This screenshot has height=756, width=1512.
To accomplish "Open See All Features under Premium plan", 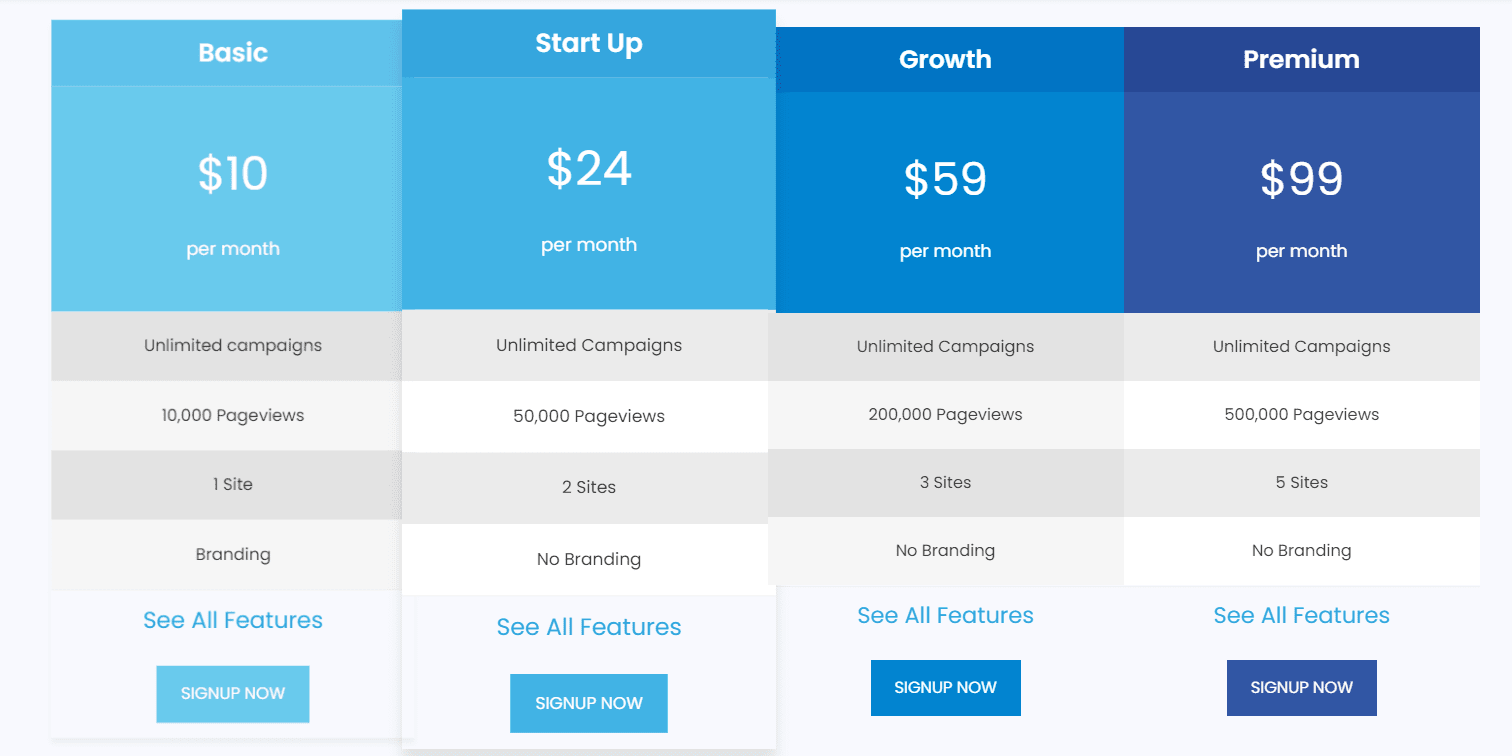I will pyautogui.click(x=1301, y=615).
